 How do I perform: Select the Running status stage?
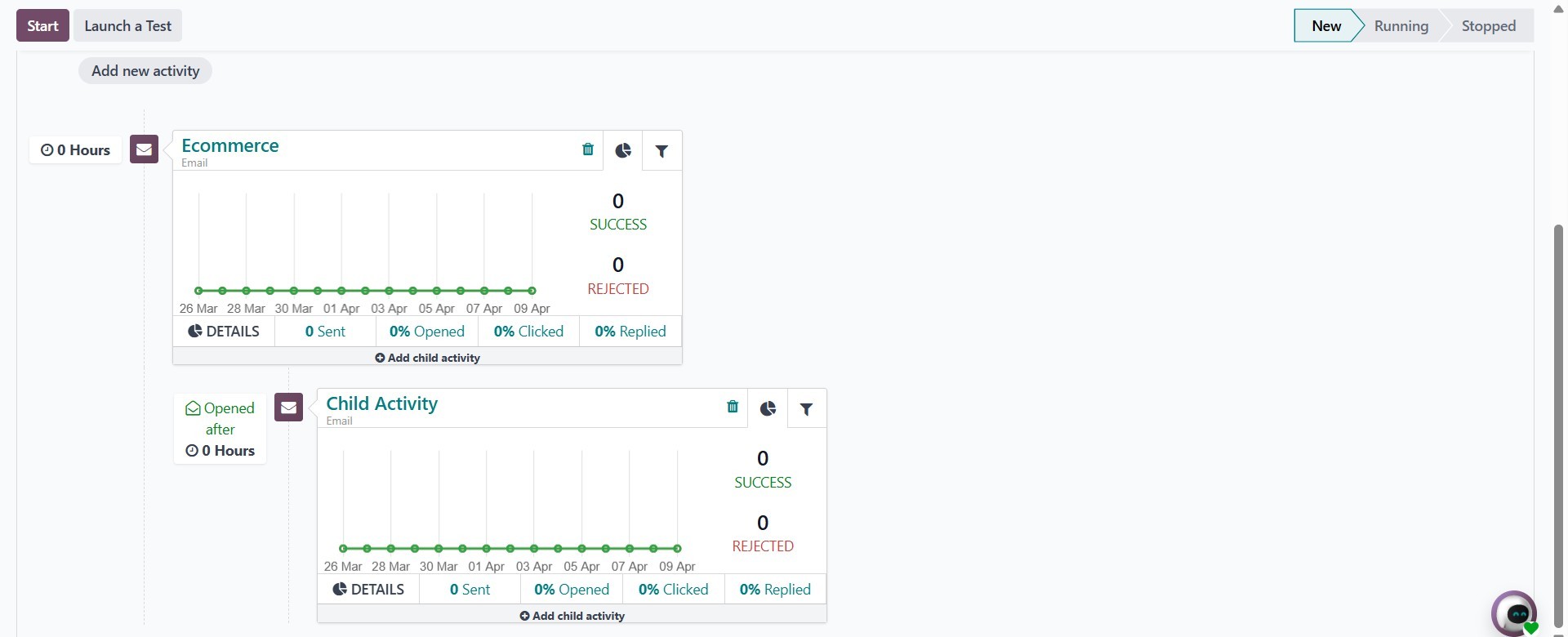[1401, 25]
